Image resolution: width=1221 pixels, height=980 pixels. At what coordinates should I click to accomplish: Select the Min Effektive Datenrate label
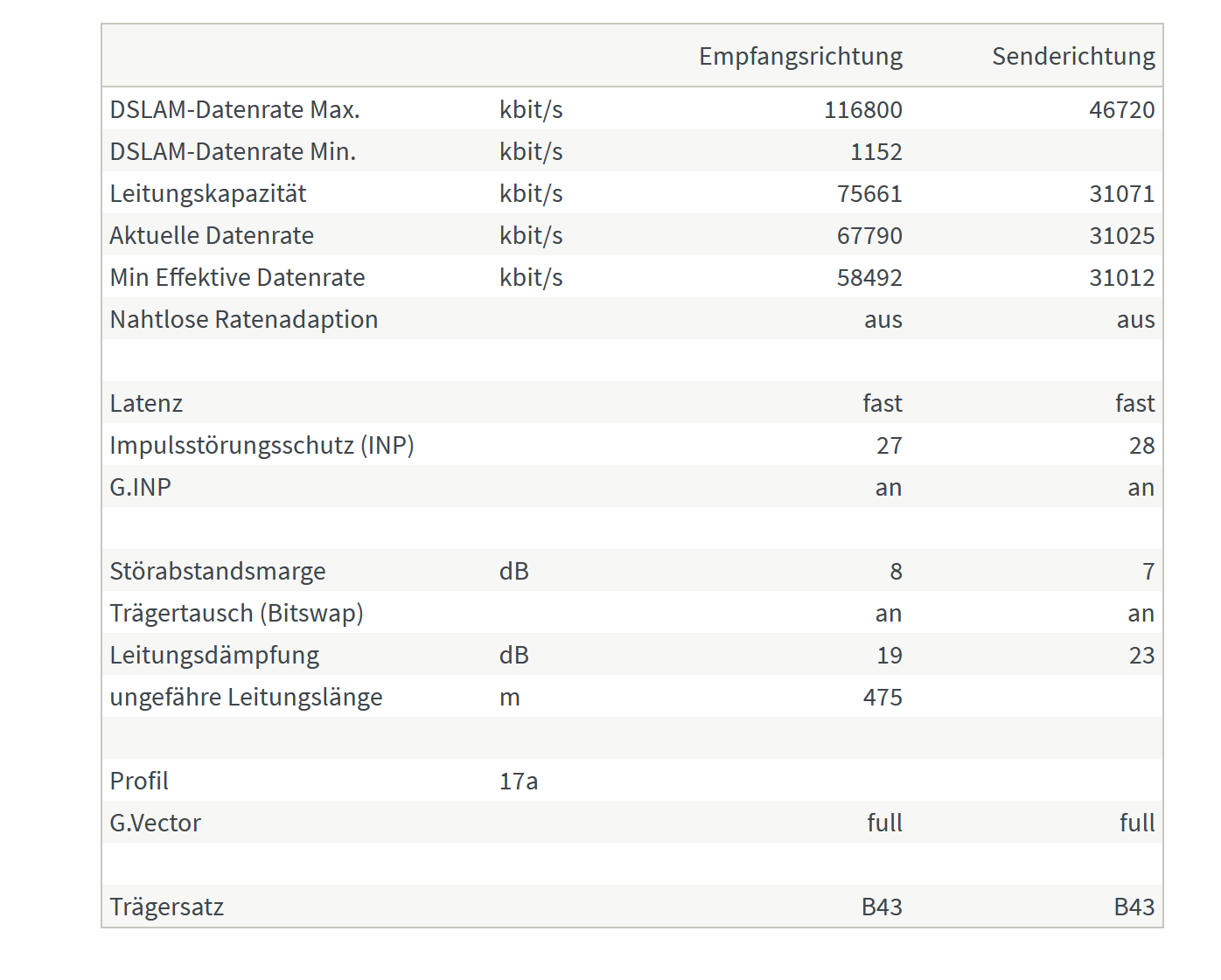pos(237,277)
